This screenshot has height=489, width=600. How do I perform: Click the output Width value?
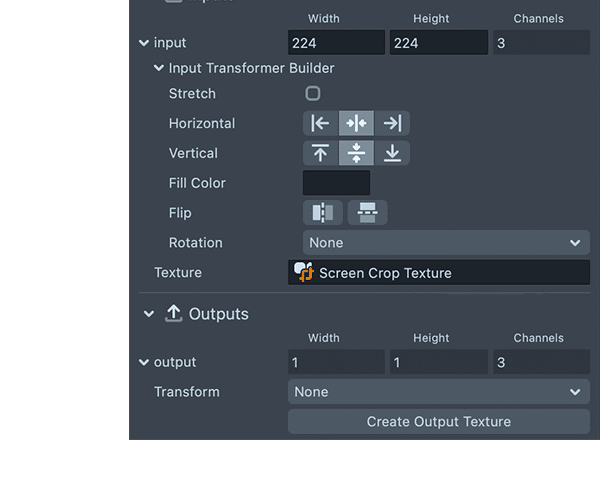pos(336,362)
